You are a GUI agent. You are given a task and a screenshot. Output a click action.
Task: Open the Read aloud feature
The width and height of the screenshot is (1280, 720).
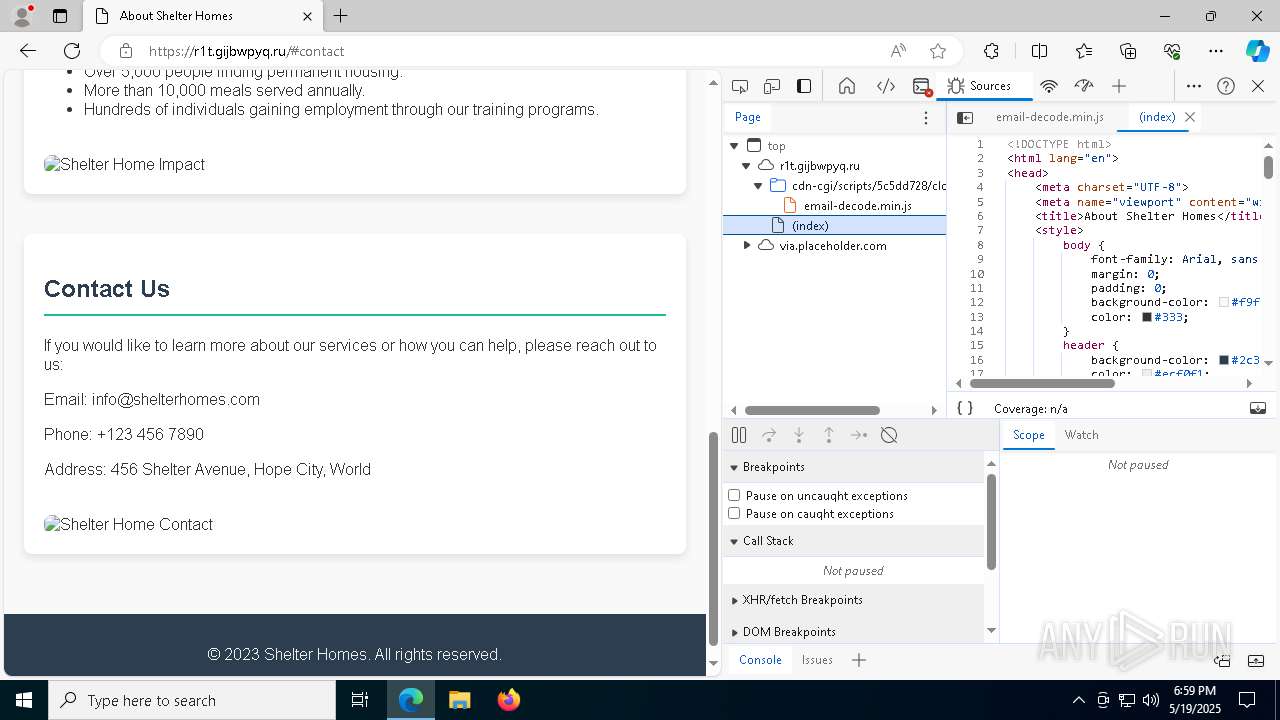pos(898,51)
